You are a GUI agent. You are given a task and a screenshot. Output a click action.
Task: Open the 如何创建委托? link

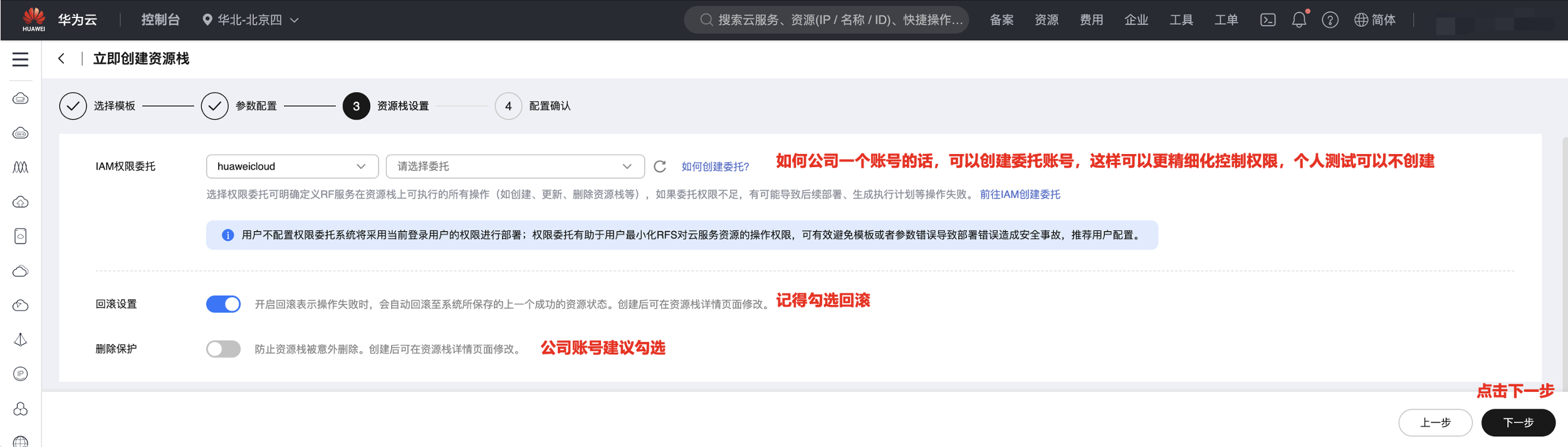(715, 167)
